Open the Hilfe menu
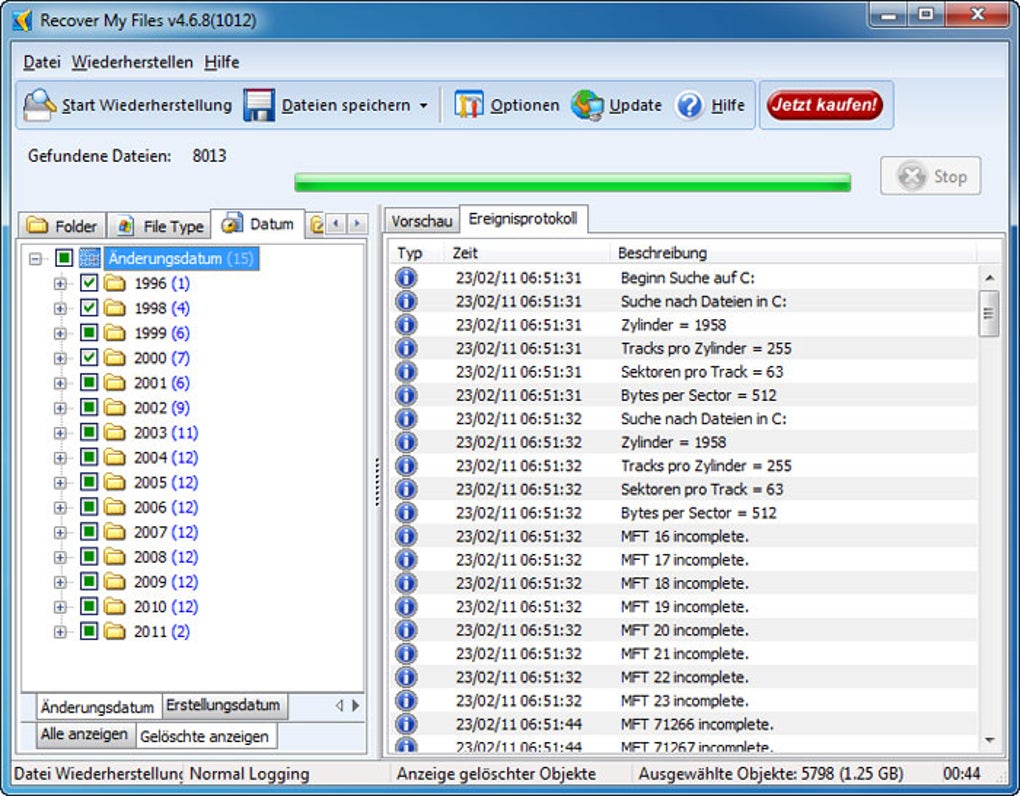The width and height of the screenshot is (1020, 796). tap(222, 62)
